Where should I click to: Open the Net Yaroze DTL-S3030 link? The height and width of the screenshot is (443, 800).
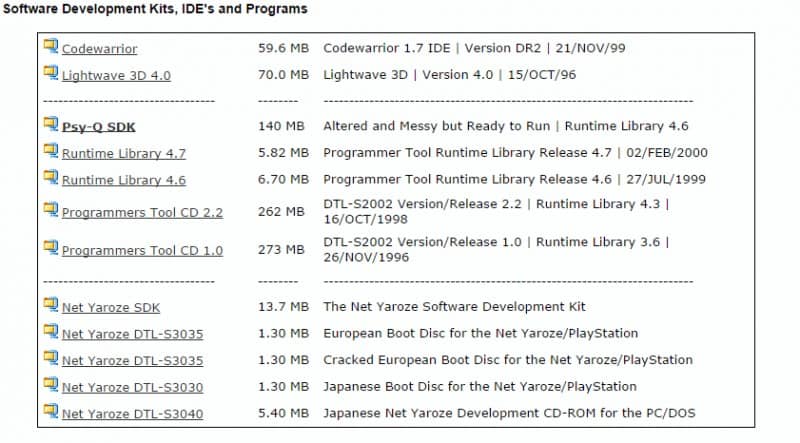(x=133, y=387)
